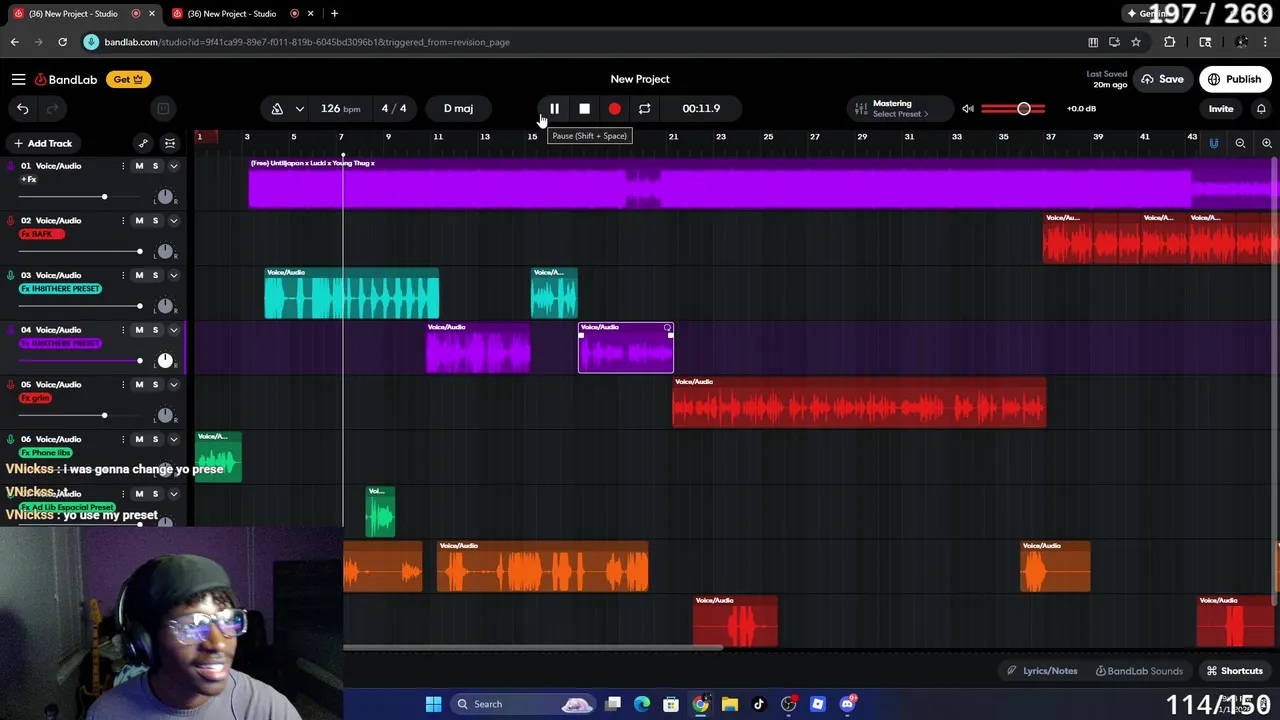Click the Add Track button

click(42, 143)
